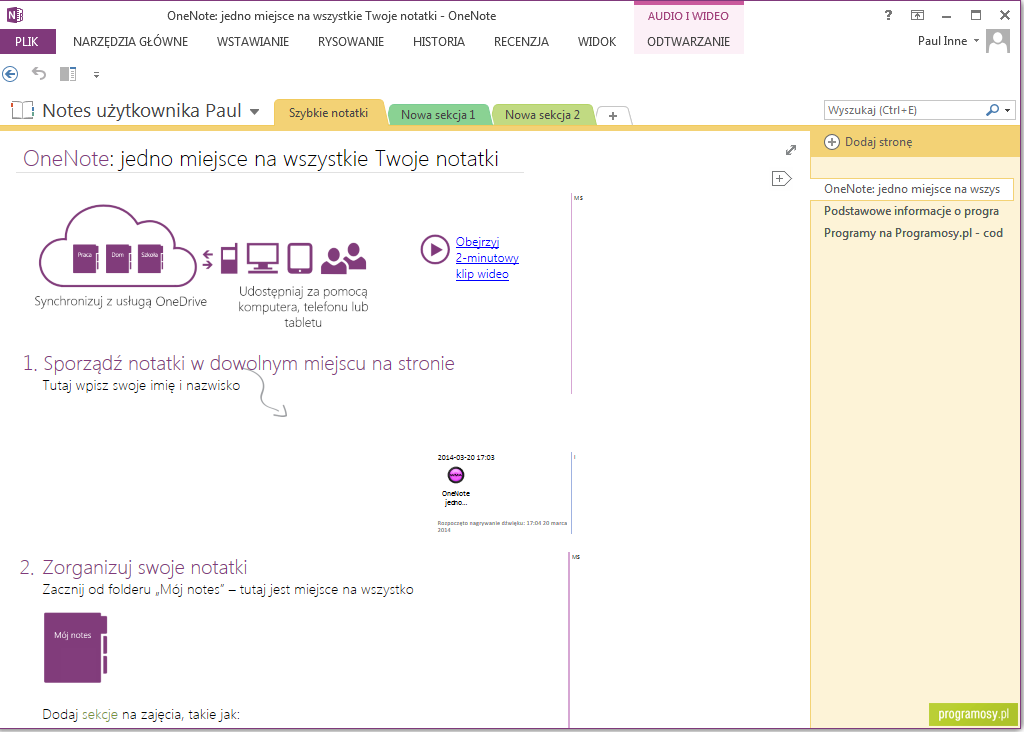Click the phone device icon
Viewport: 1024px width, 732px height.
(x=229, y=259)
